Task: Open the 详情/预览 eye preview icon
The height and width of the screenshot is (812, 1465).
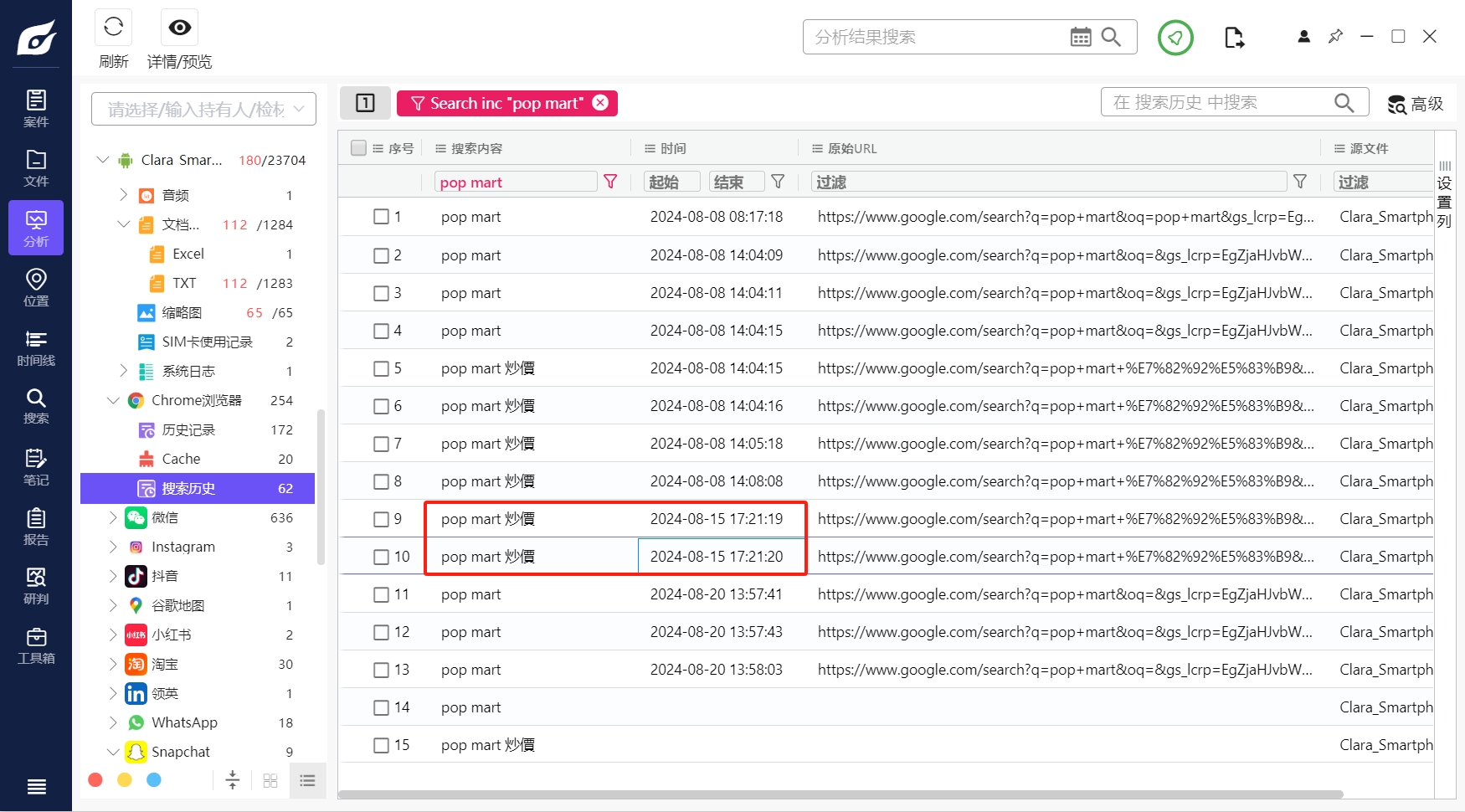Action: point(179,28)
